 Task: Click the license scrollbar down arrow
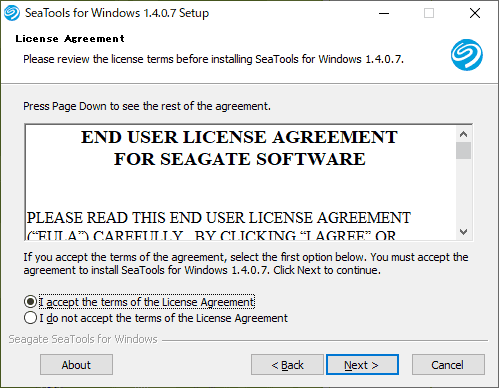[463, 231]
